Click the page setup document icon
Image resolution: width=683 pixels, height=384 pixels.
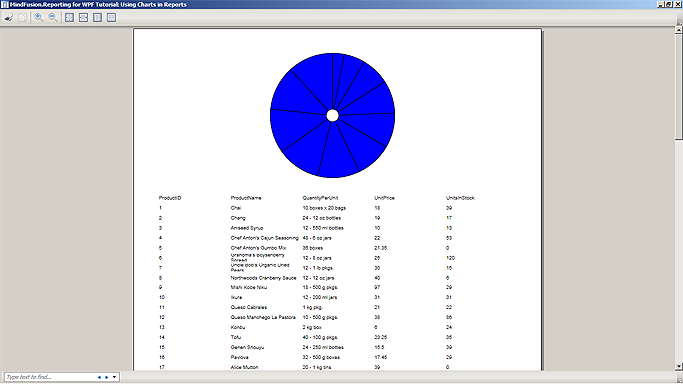coord(22,18)
